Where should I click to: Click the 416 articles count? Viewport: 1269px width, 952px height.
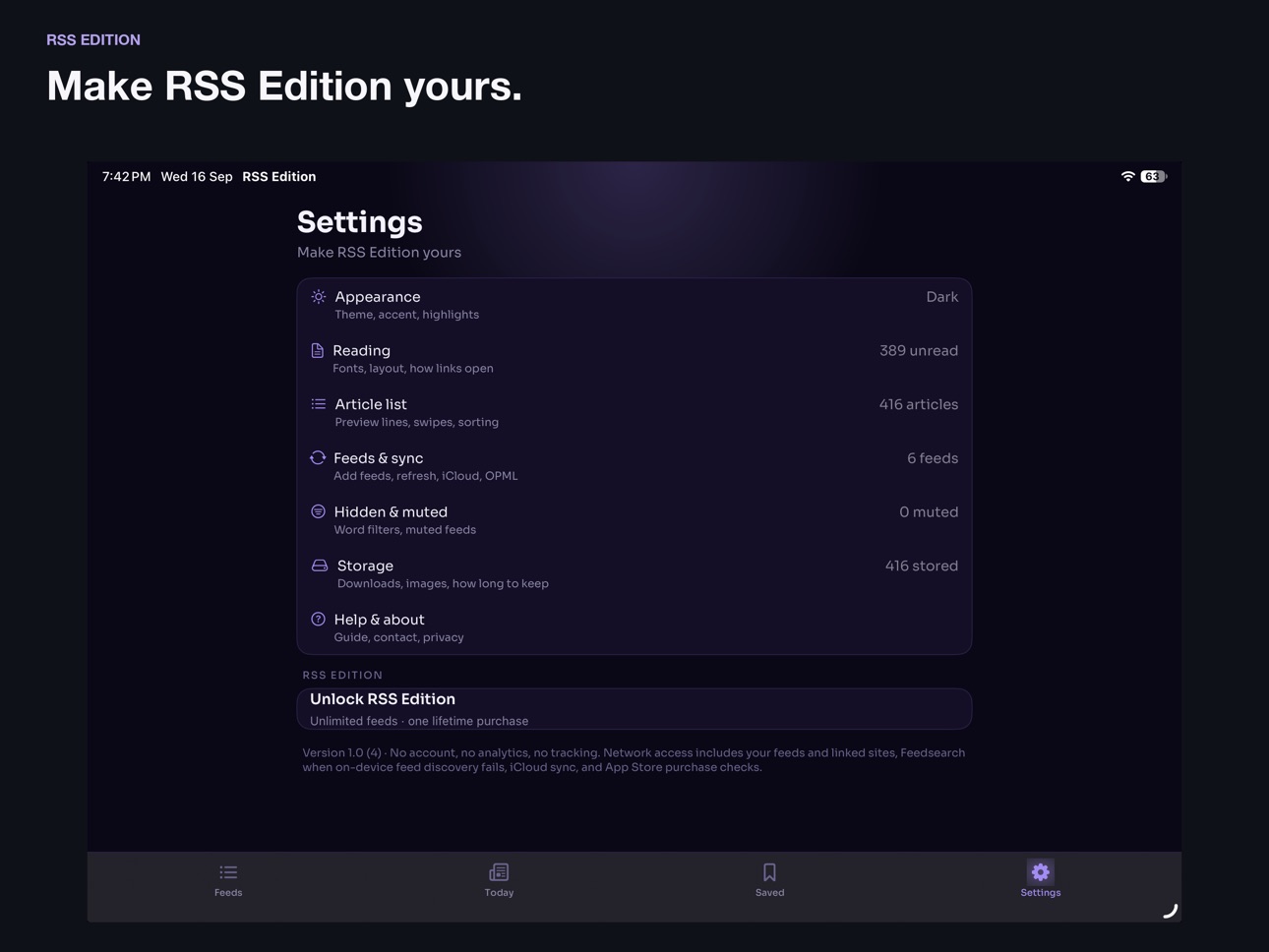[919, 404]
